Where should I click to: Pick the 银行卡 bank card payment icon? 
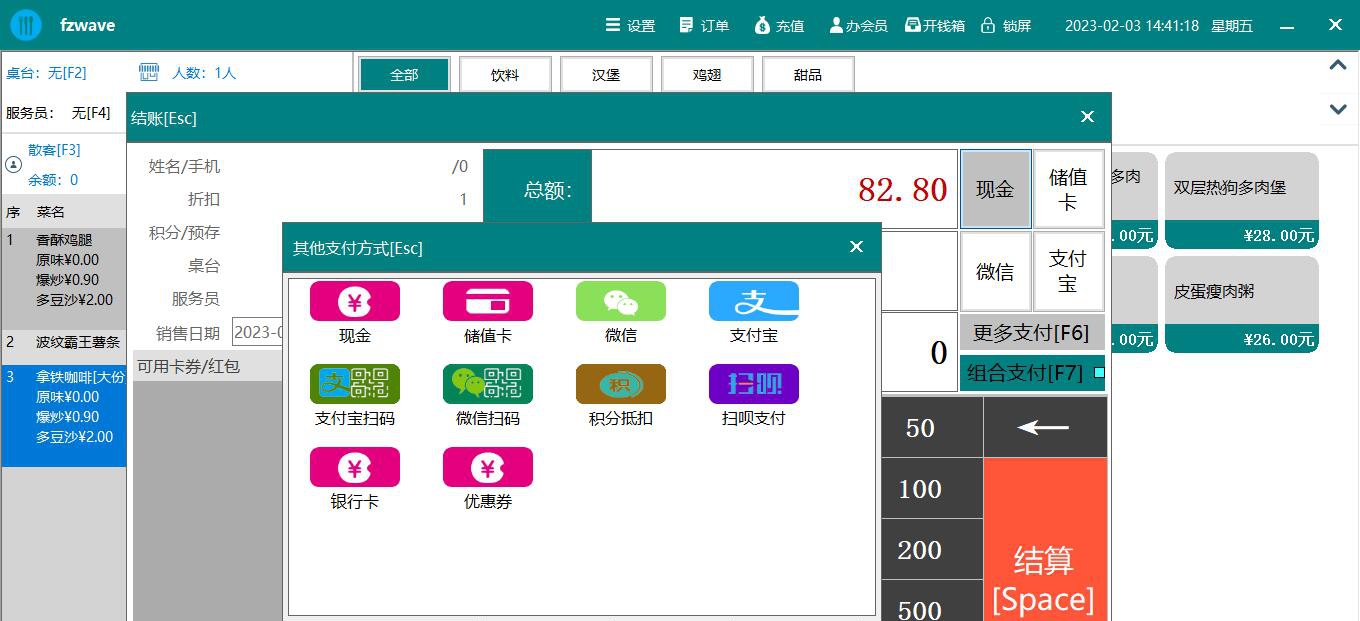point(354,466)
